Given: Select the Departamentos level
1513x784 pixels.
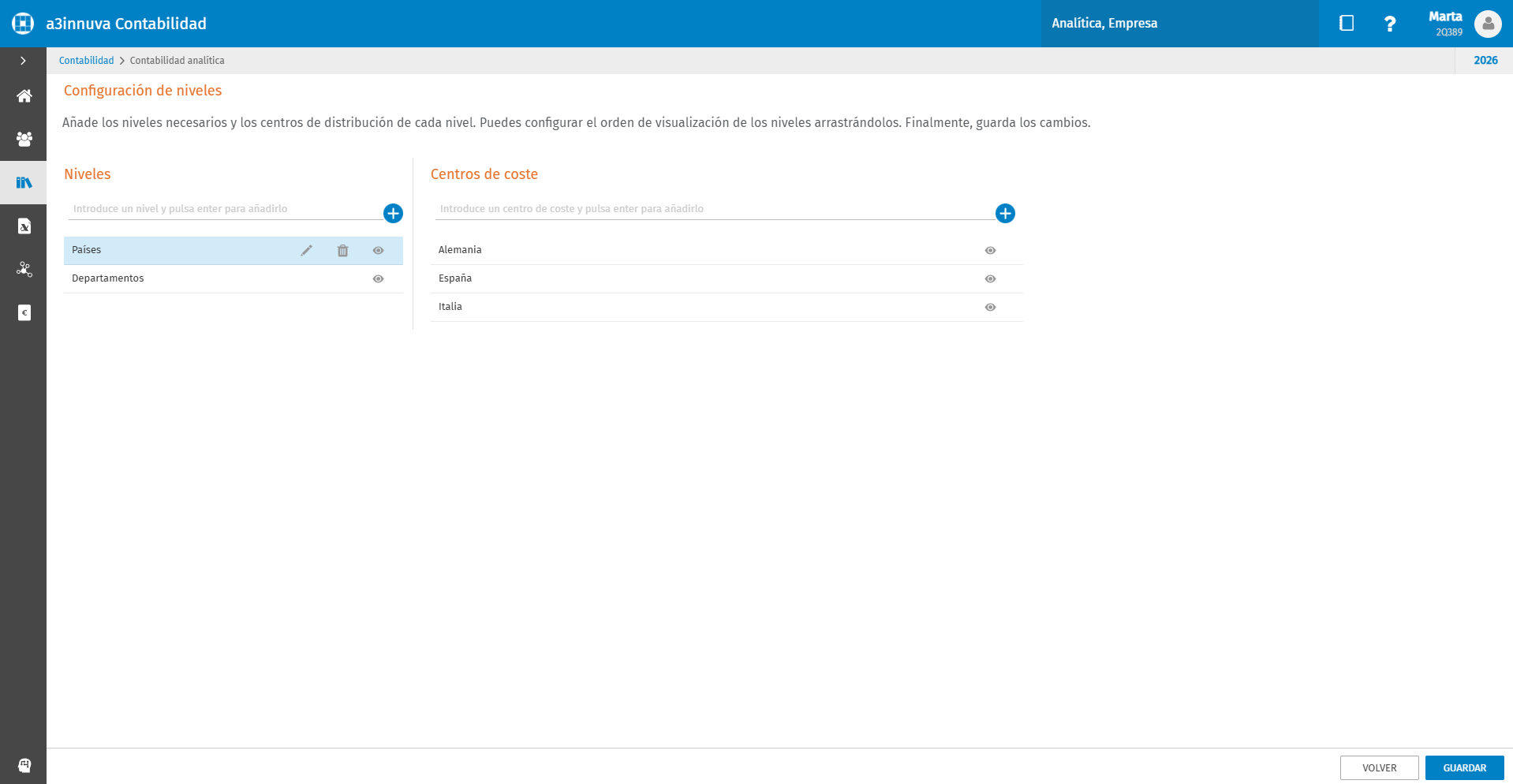Looking at the screenshot, I should (x=108, y=278).
